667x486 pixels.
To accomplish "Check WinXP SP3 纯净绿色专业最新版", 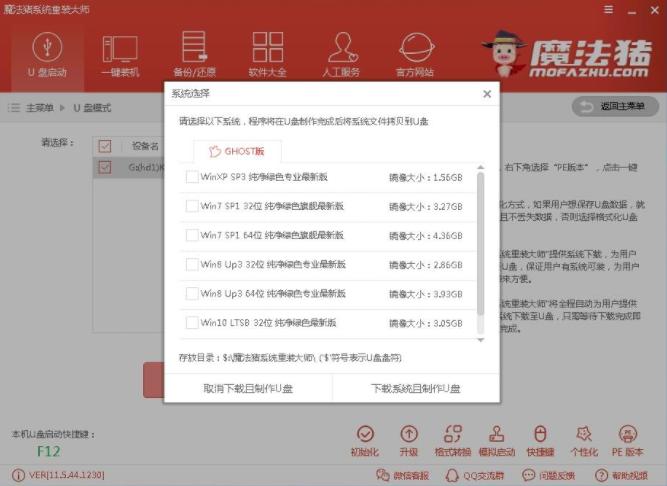I will pos(192,177).
